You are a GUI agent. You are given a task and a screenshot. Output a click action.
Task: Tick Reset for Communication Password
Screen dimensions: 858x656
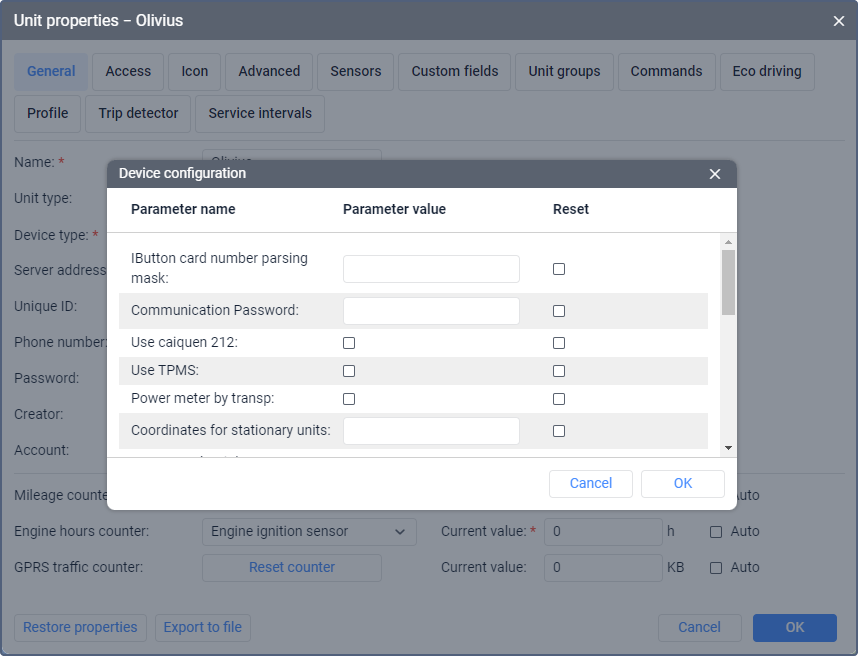click(559, 311)
